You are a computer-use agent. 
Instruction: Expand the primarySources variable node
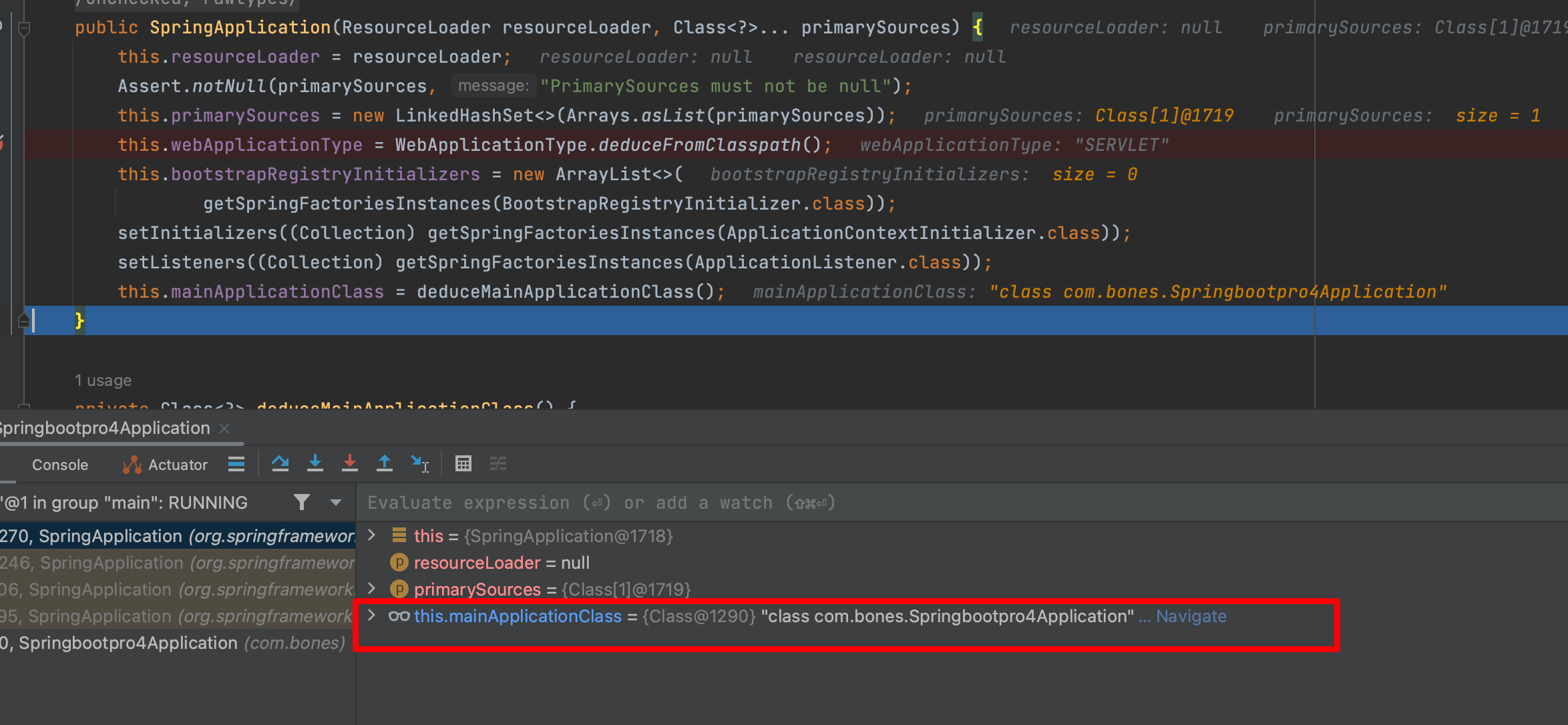(x=372, y=589)
